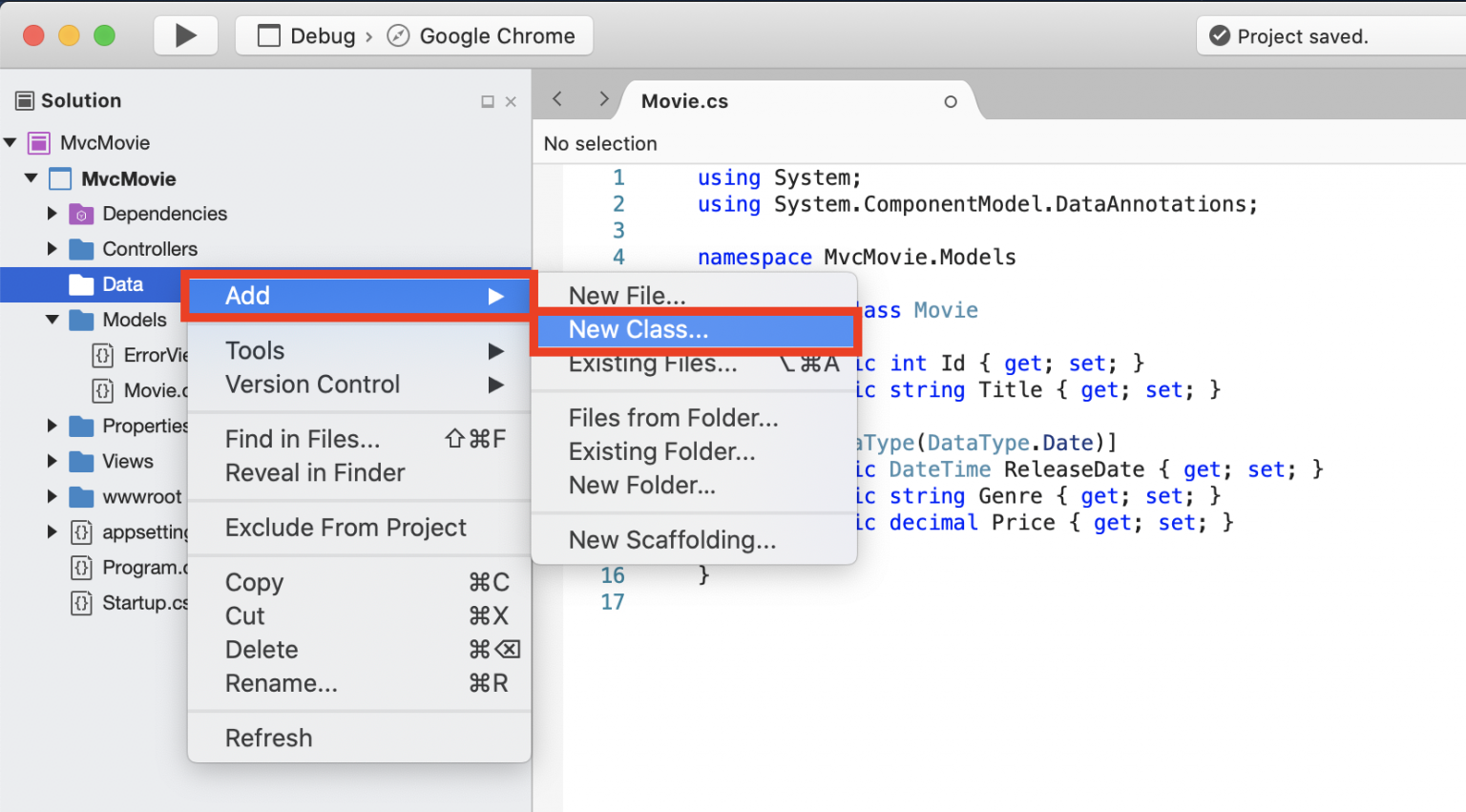Image resolution: width=1466 pixels, height=812 pixels.
Task: Click the Startup.cs source file icon
Action: (80, 602)
